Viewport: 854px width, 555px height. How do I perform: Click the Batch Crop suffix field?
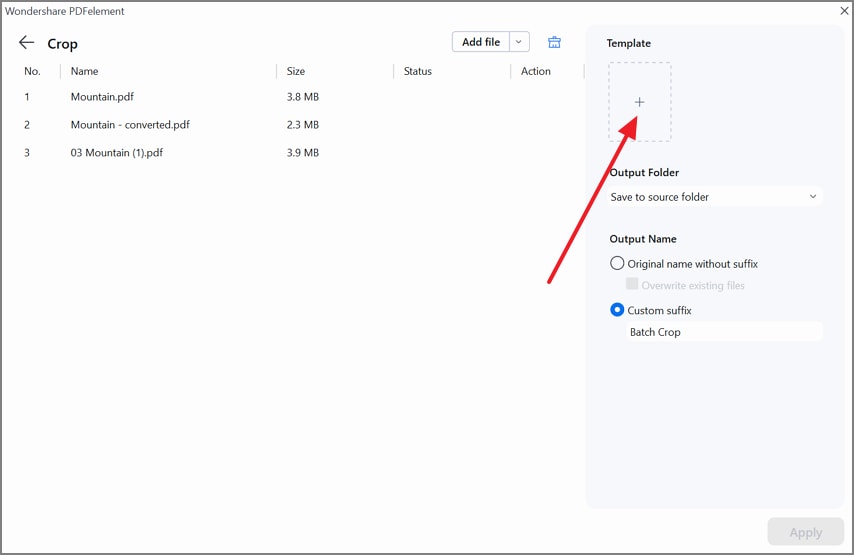pyautogui.click(x=724, y=332)
